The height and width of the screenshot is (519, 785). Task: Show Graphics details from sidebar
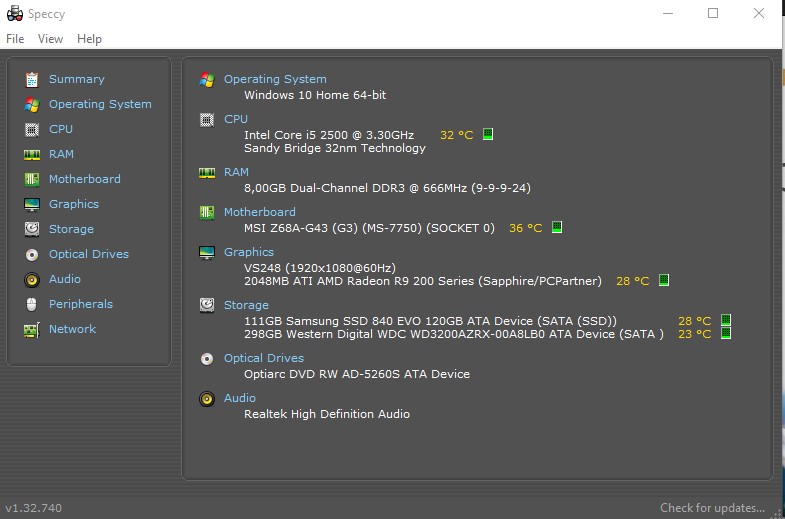[x=74, y=204]
